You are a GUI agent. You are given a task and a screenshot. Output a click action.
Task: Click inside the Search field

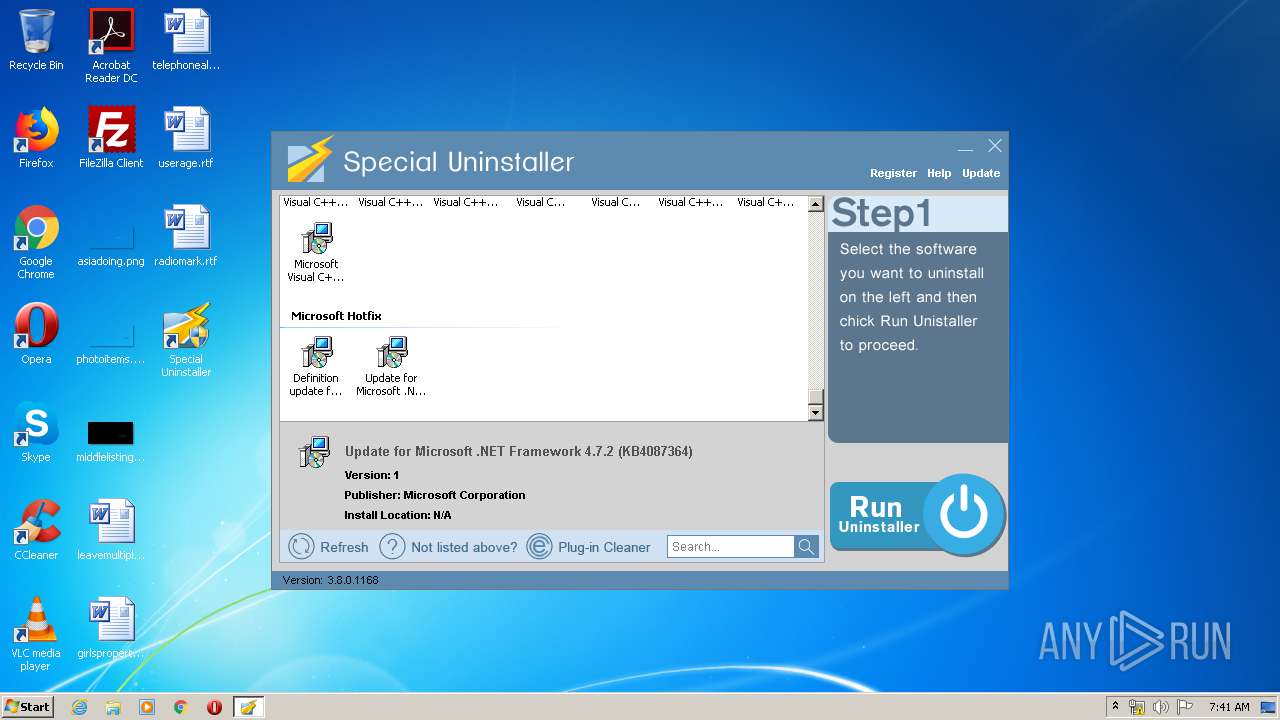click(730, 546)
